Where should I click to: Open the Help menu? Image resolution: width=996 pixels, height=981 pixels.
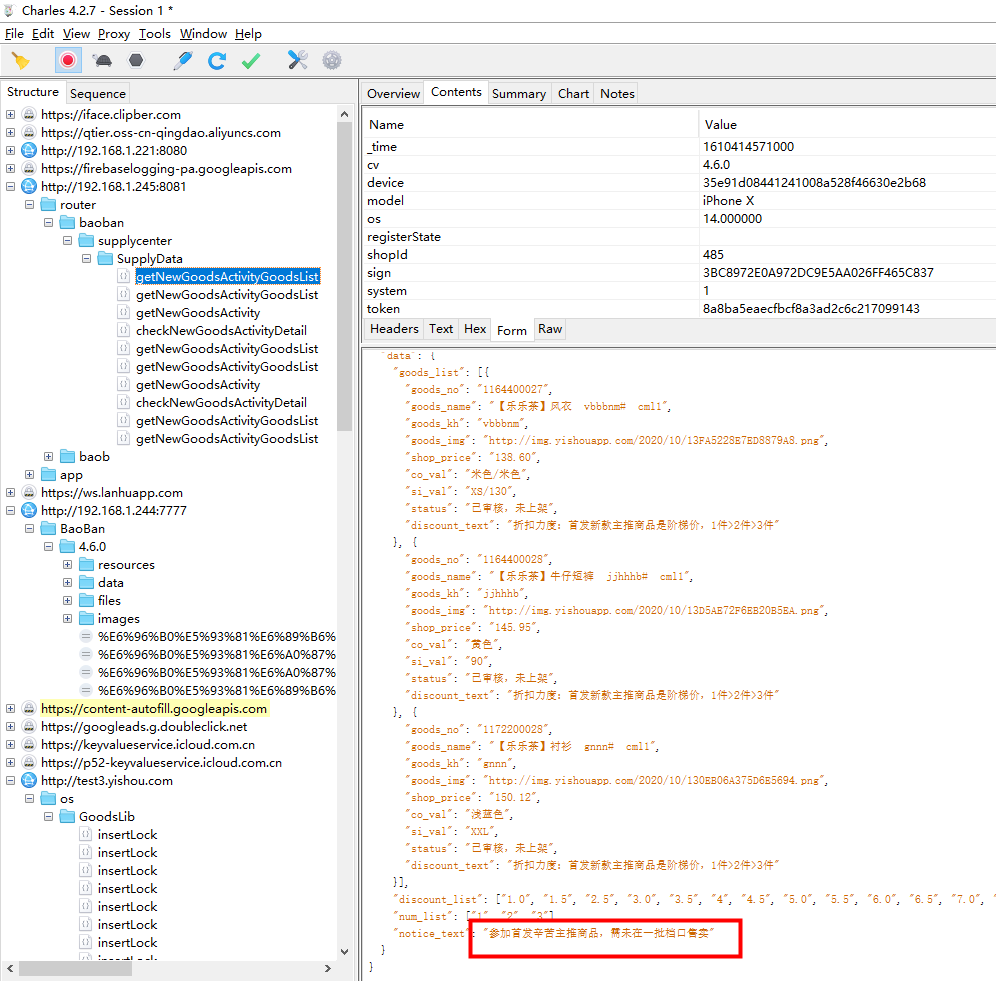coord(248,34)
